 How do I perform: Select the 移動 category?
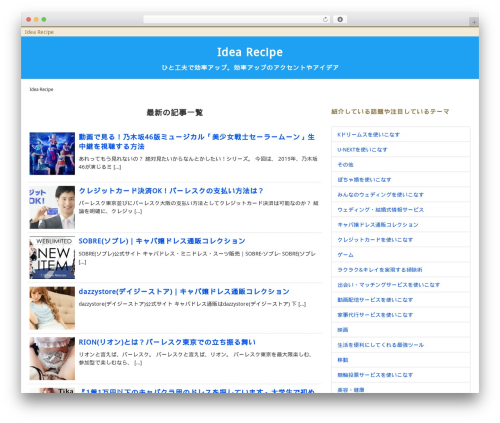pos(343,360)
